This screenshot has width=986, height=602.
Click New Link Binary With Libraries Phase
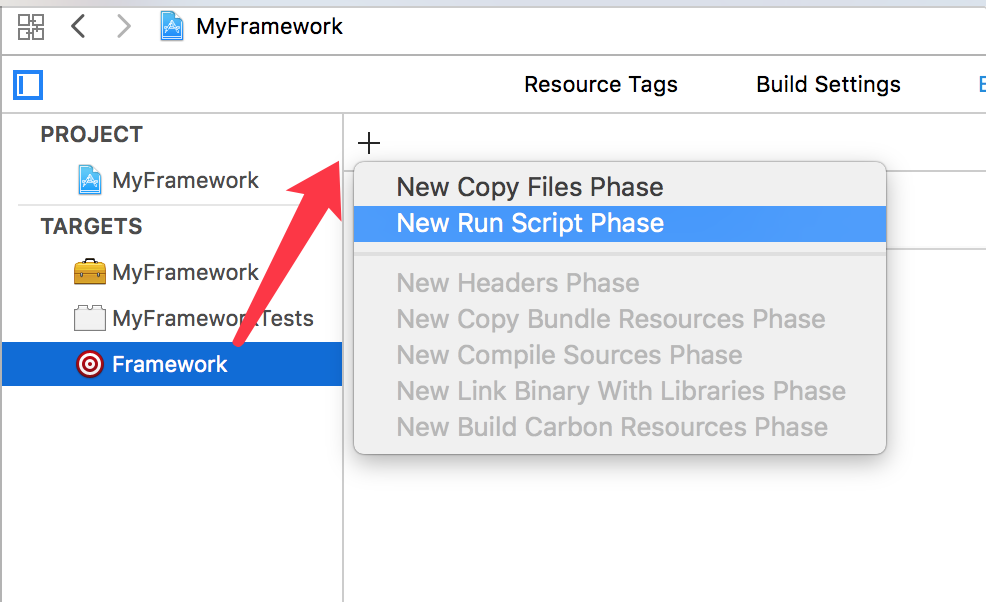620,391
